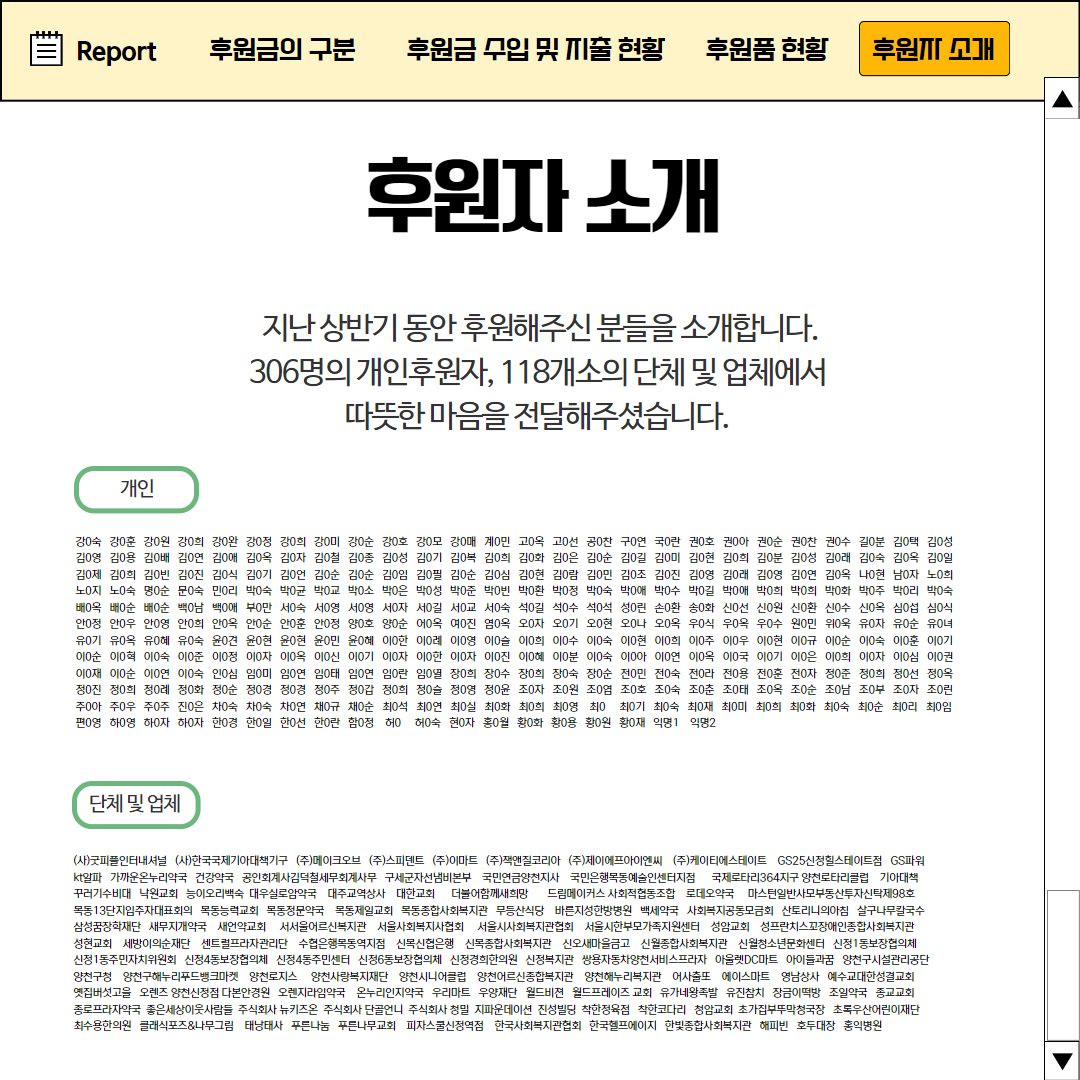Click the scrollbar up arrow
Viewport: 1080px width, 1080px height.
(1062, 98)
